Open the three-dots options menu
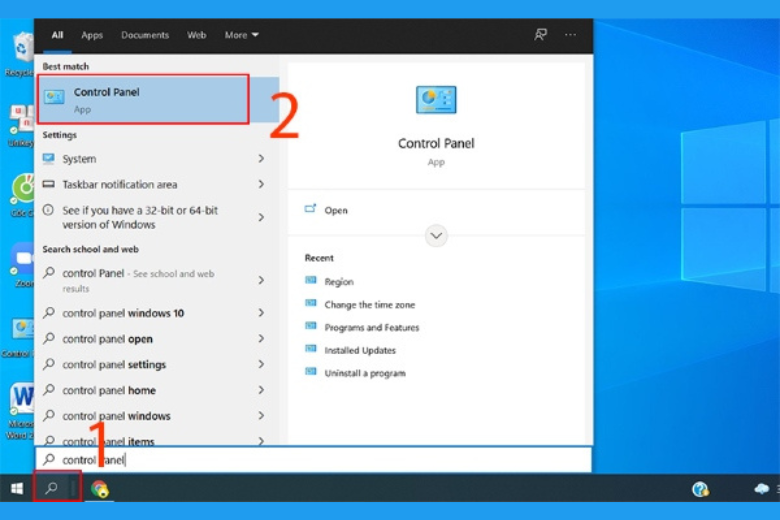The height and width of the screenshot is (520, 780). tap(570, 35)
